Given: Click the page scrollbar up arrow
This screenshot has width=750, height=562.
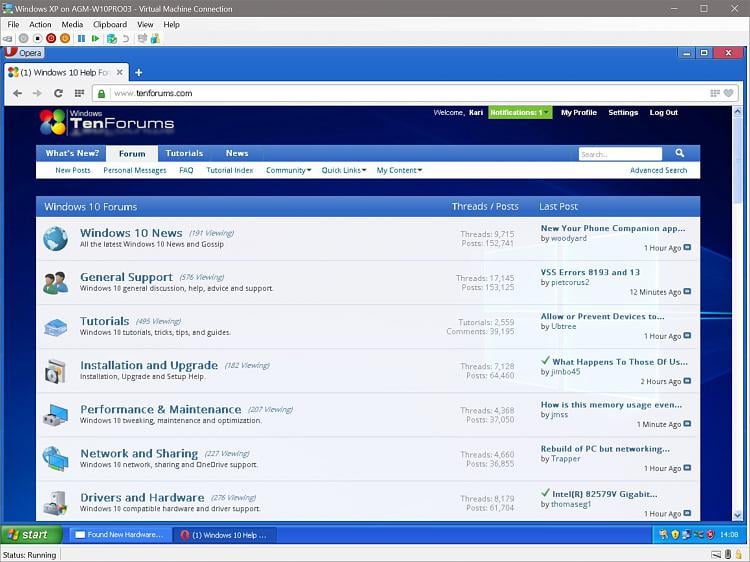Looking at the screenshot, I should point(737,111).
